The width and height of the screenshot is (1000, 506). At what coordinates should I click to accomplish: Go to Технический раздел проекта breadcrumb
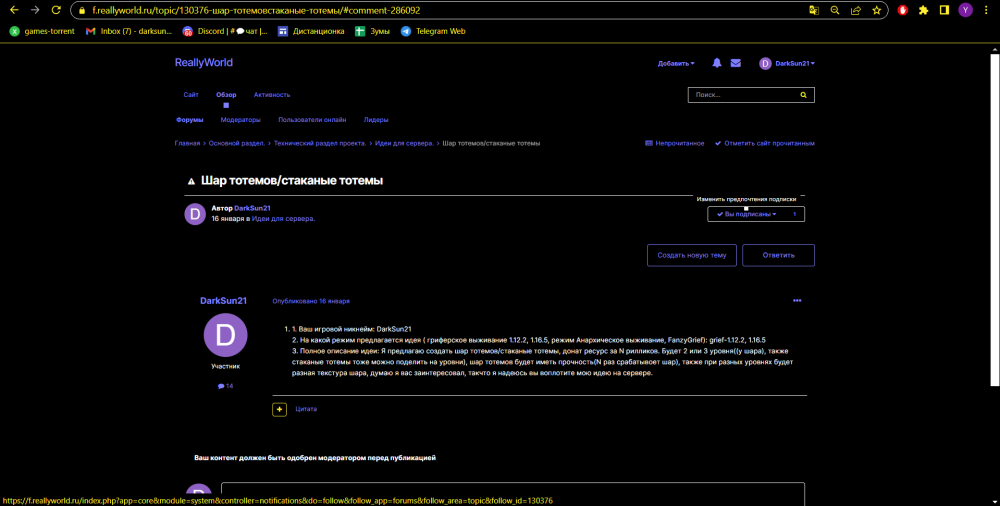(x=320, y=144)
